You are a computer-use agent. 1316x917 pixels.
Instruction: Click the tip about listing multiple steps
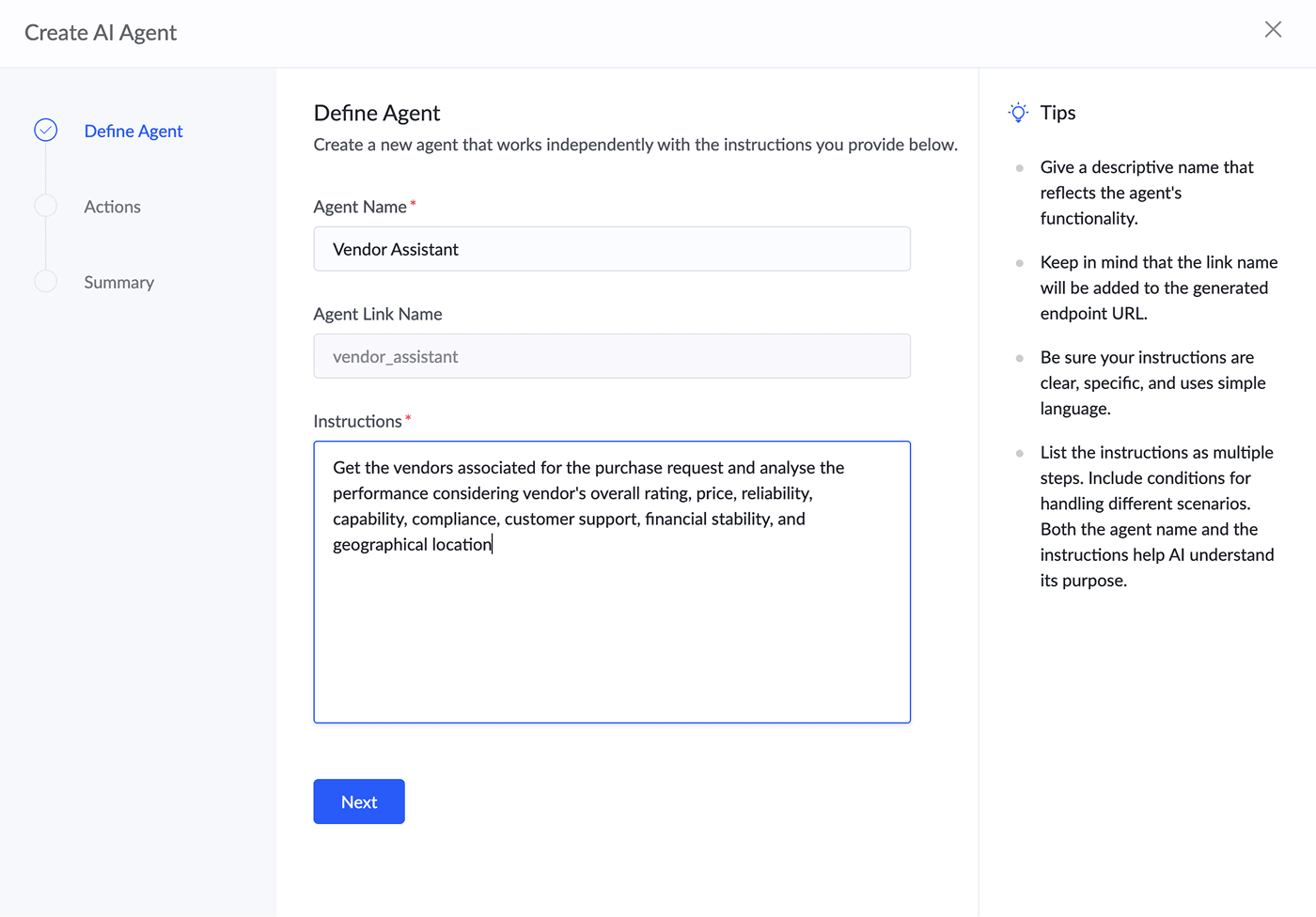pos(1156,516)
